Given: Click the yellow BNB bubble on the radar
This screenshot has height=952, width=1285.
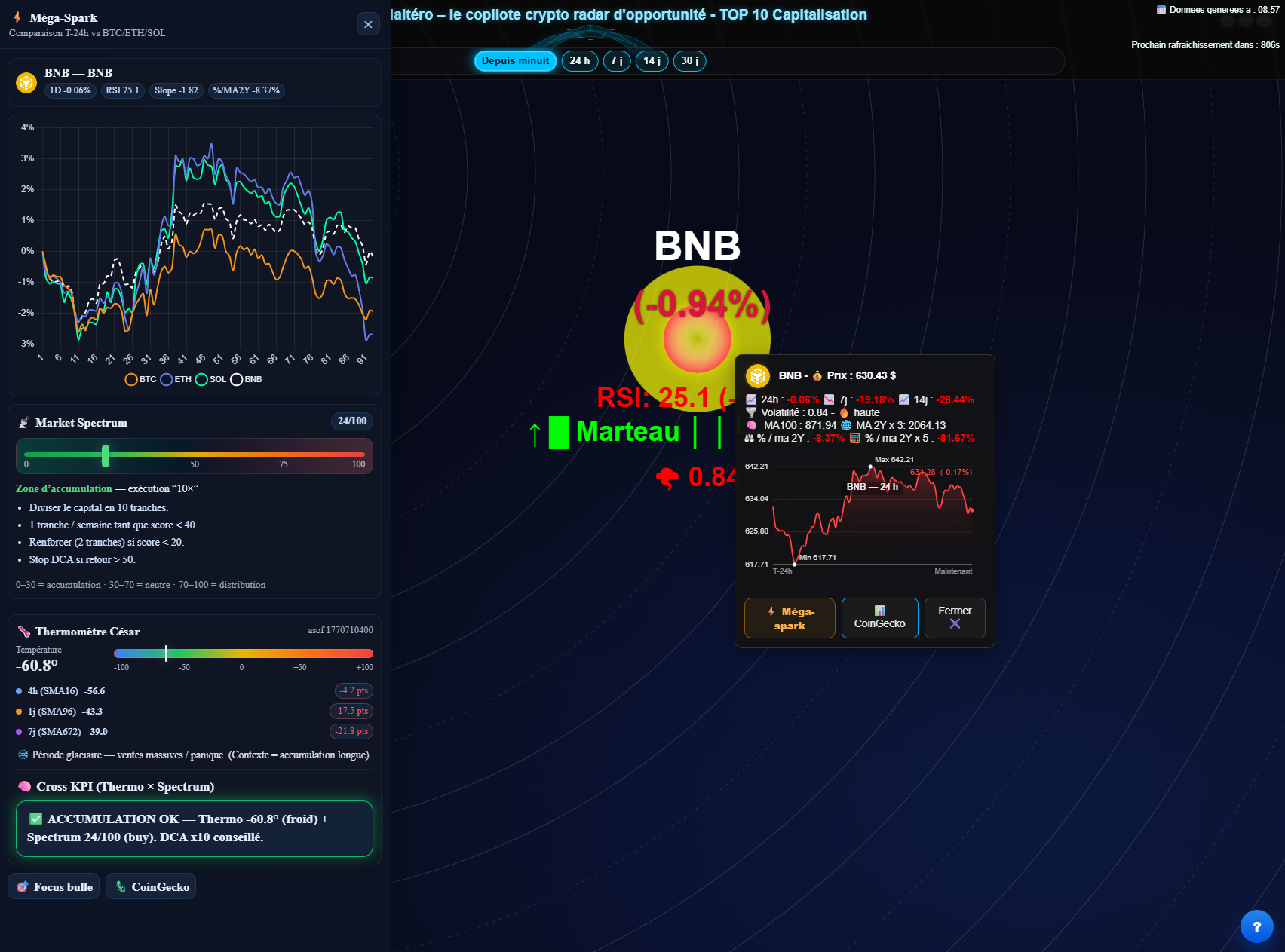Looking at the screenshot, I should coord(697,338).
